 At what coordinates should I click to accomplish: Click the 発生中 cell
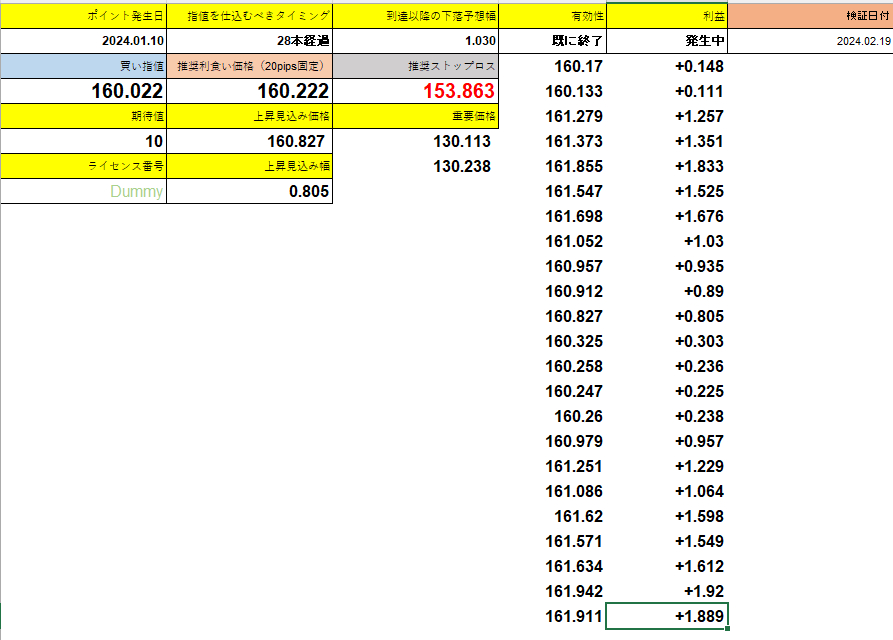(x=667, y=41)
